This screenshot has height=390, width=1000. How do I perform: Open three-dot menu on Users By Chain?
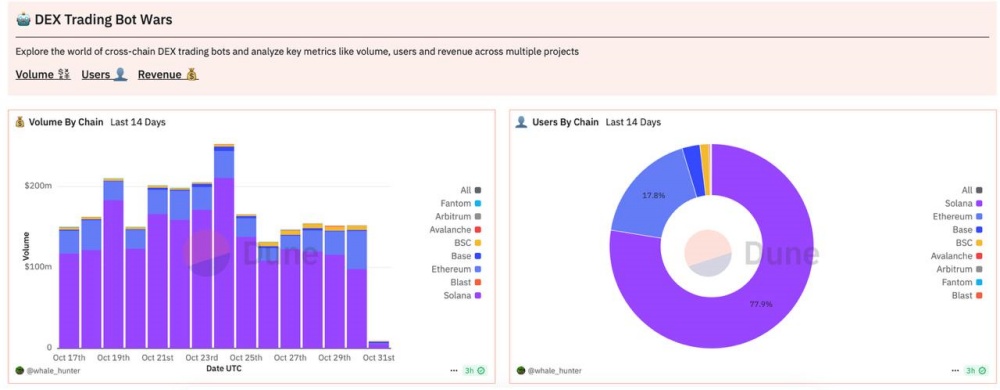coord(954,370)
